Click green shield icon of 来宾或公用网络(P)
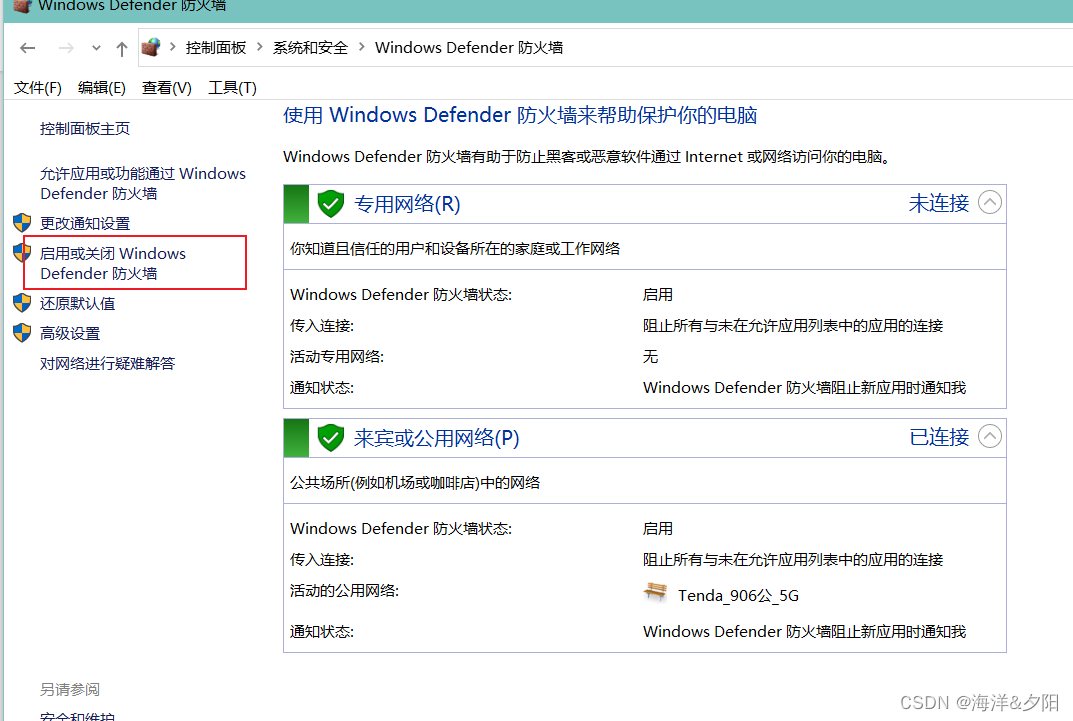This screenshot has width=1073, height=721. point(331,438)
